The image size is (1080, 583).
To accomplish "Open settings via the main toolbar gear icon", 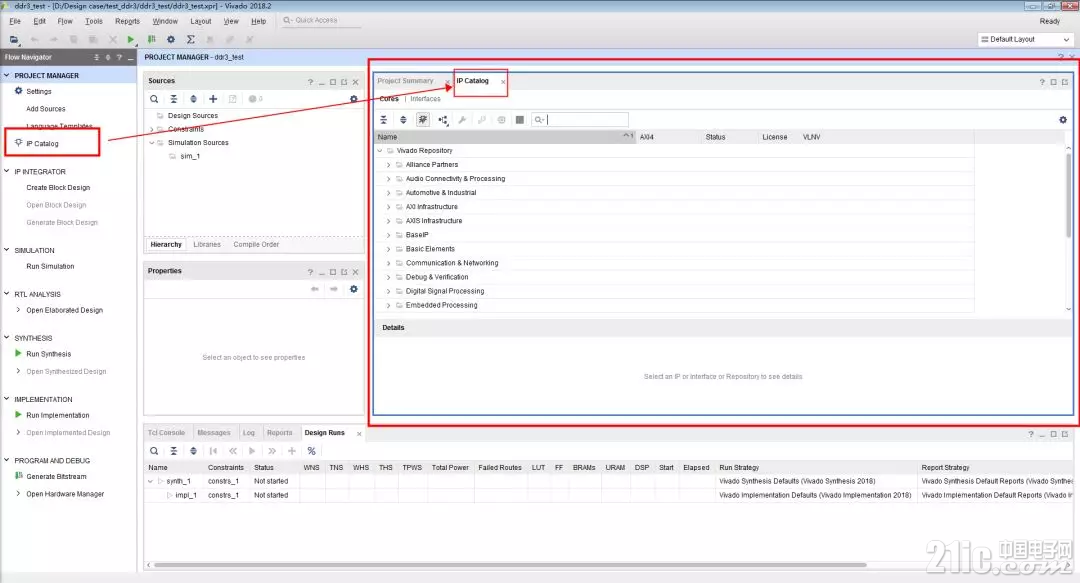I will point(171,39).
